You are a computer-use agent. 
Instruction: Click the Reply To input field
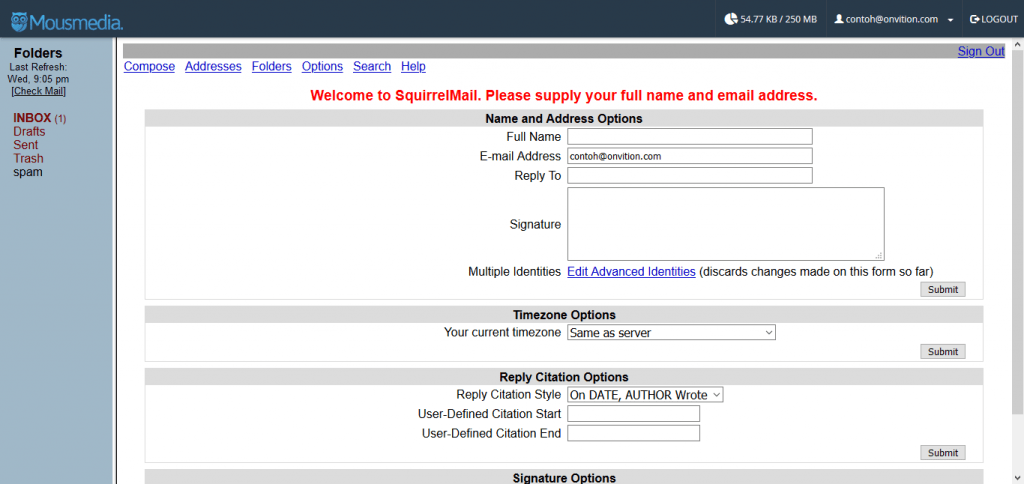pos(690,176)
